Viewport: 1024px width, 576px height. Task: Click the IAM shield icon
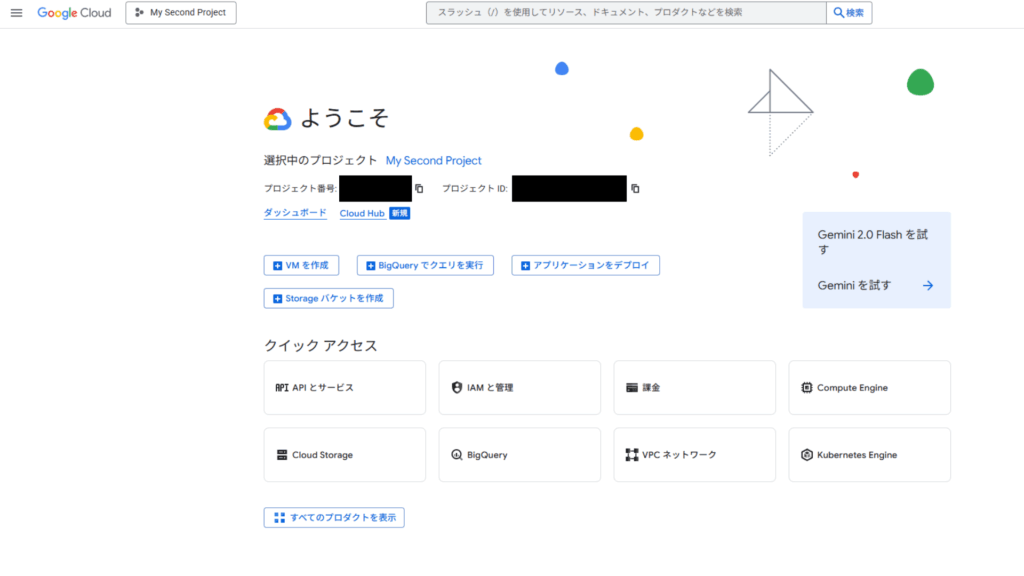click(x=457, y=388)
